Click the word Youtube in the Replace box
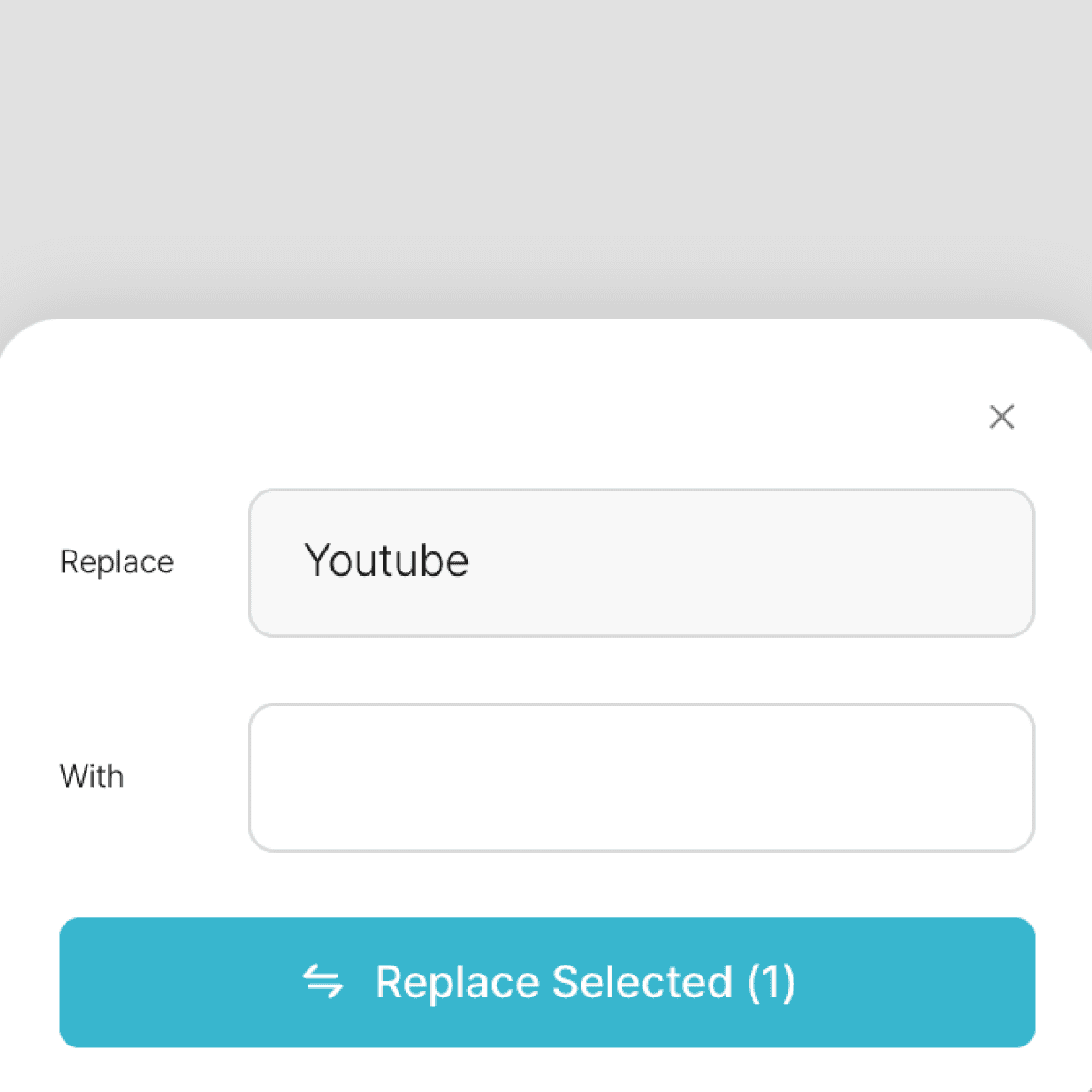The height and width of the screenshot is (1092, 1092). (386, 561)
